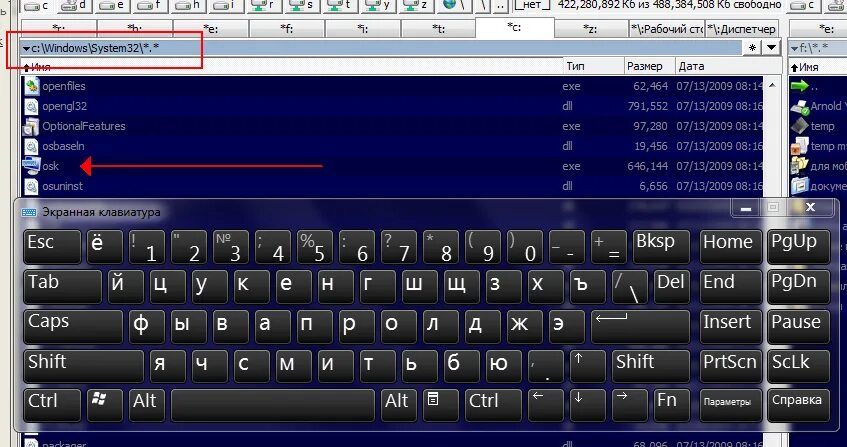Switch to drive h button
This screenshot has width=847, height=447.
[189, 6]
